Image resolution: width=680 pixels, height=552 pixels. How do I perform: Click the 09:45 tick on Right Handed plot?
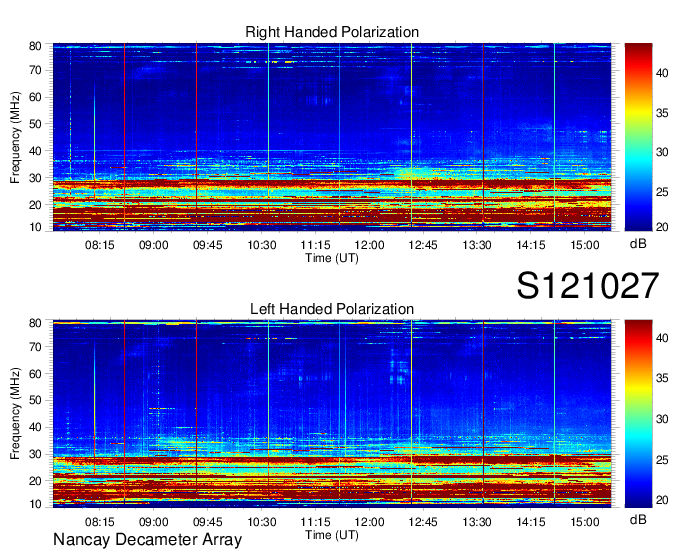coord(207,245)
